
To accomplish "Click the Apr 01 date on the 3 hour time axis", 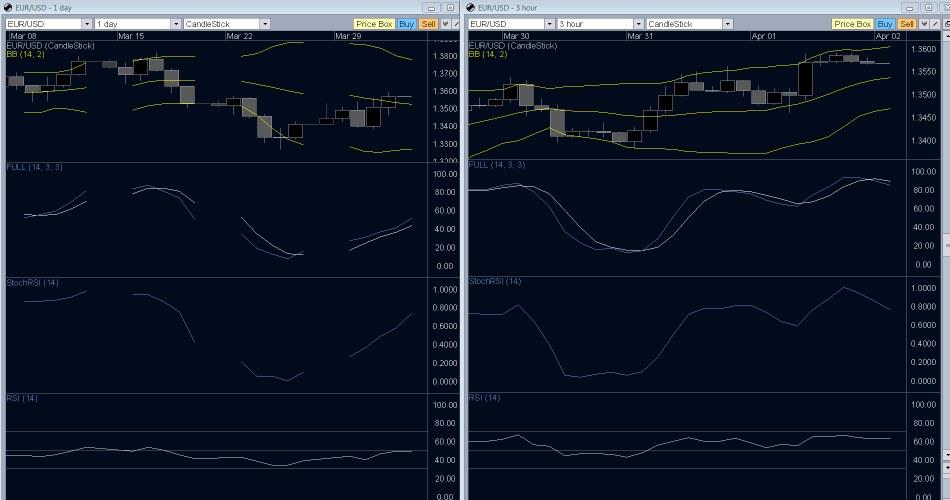I will click(x=763, y=36).
